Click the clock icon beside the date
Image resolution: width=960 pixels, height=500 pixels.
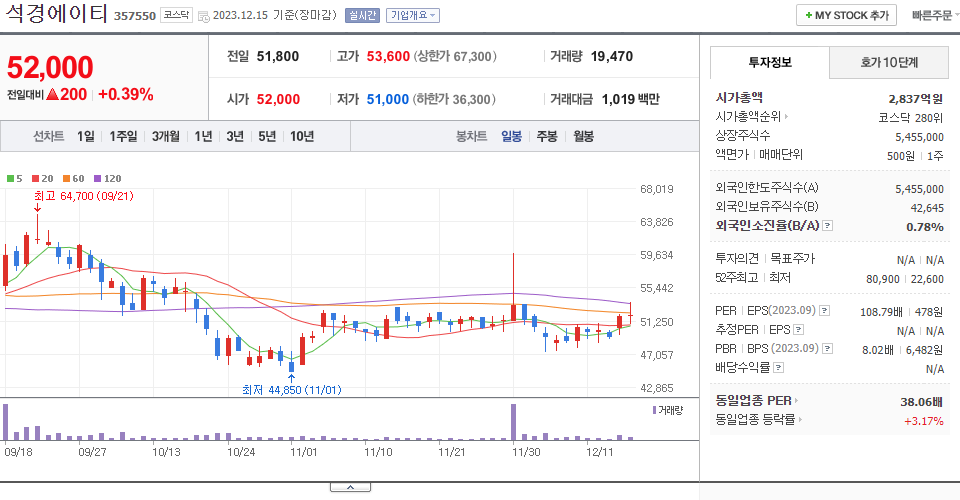[x=204, y=16]
